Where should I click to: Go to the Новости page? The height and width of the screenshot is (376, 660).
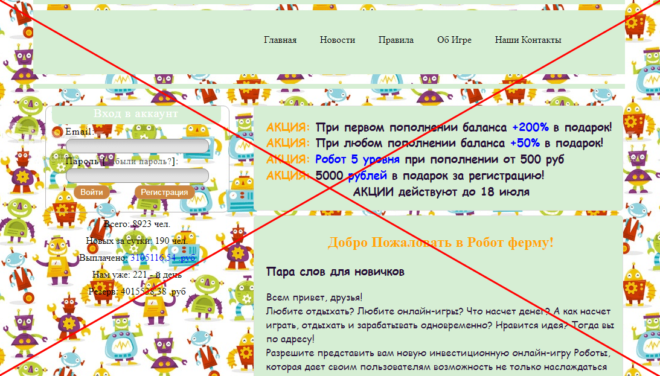click(x=337, y=40)
